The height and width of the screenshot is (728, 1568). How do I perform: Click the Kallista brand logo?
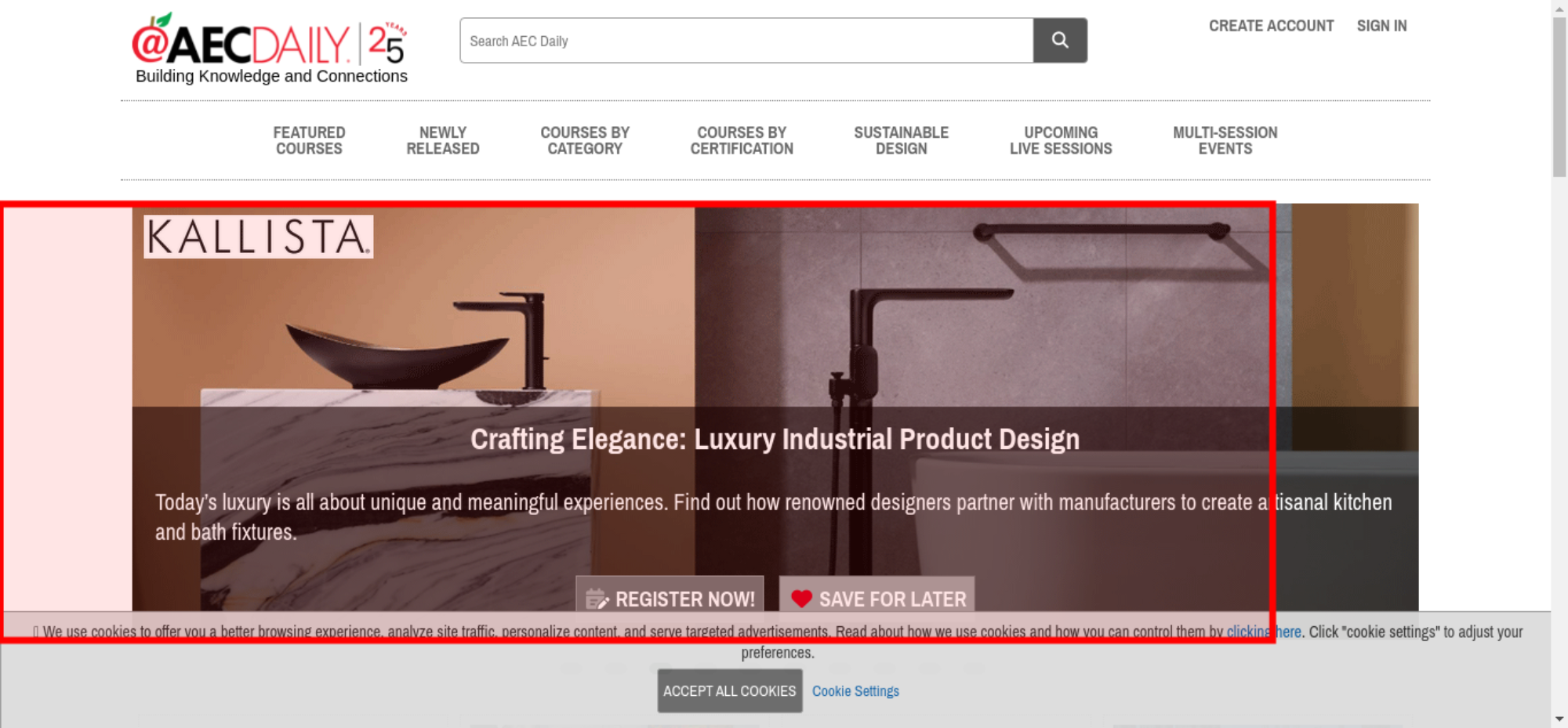click(259, 237)
